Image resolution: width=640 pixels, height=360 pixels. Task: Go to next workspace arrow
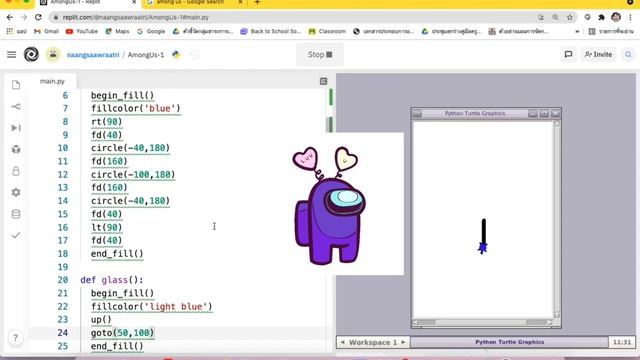(x=403, y=342)
